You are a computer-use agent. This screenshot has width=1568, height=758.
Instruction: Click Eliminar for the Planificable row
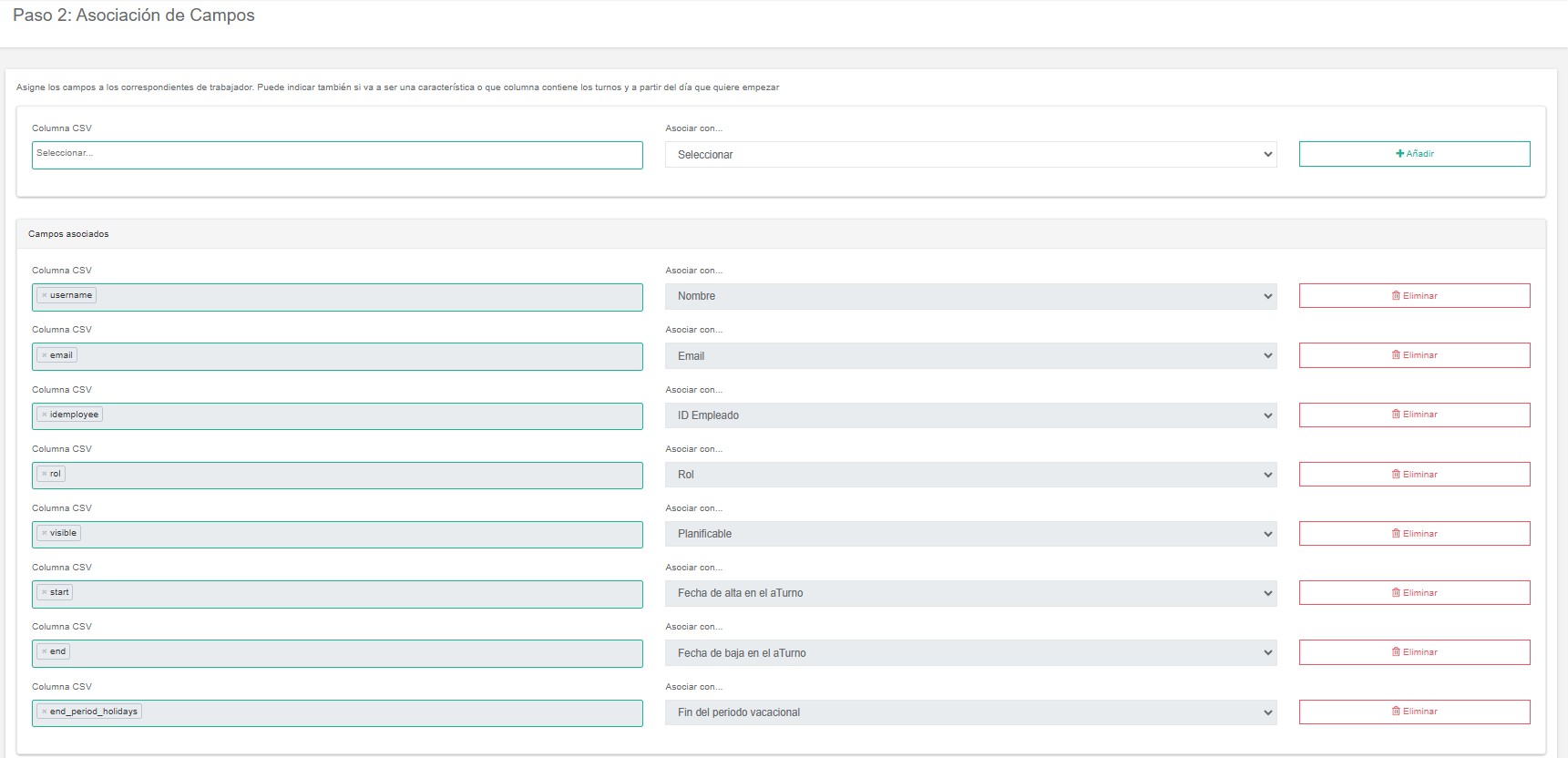point(1414,534)
